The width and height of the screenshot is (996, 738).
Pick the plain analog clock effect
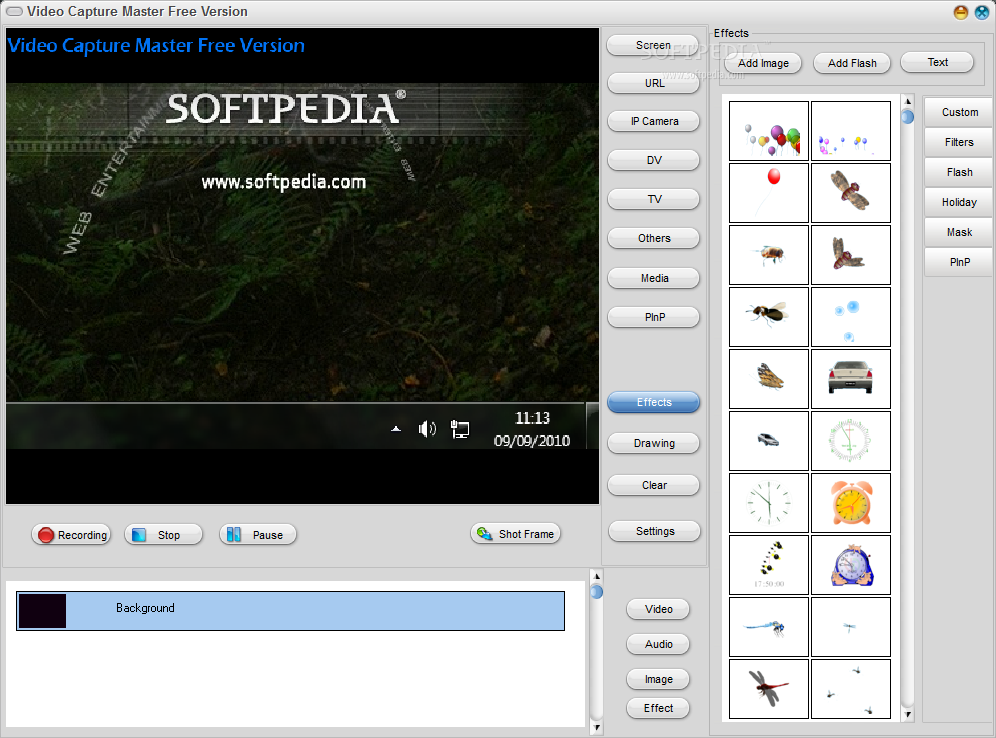[769, 502]
